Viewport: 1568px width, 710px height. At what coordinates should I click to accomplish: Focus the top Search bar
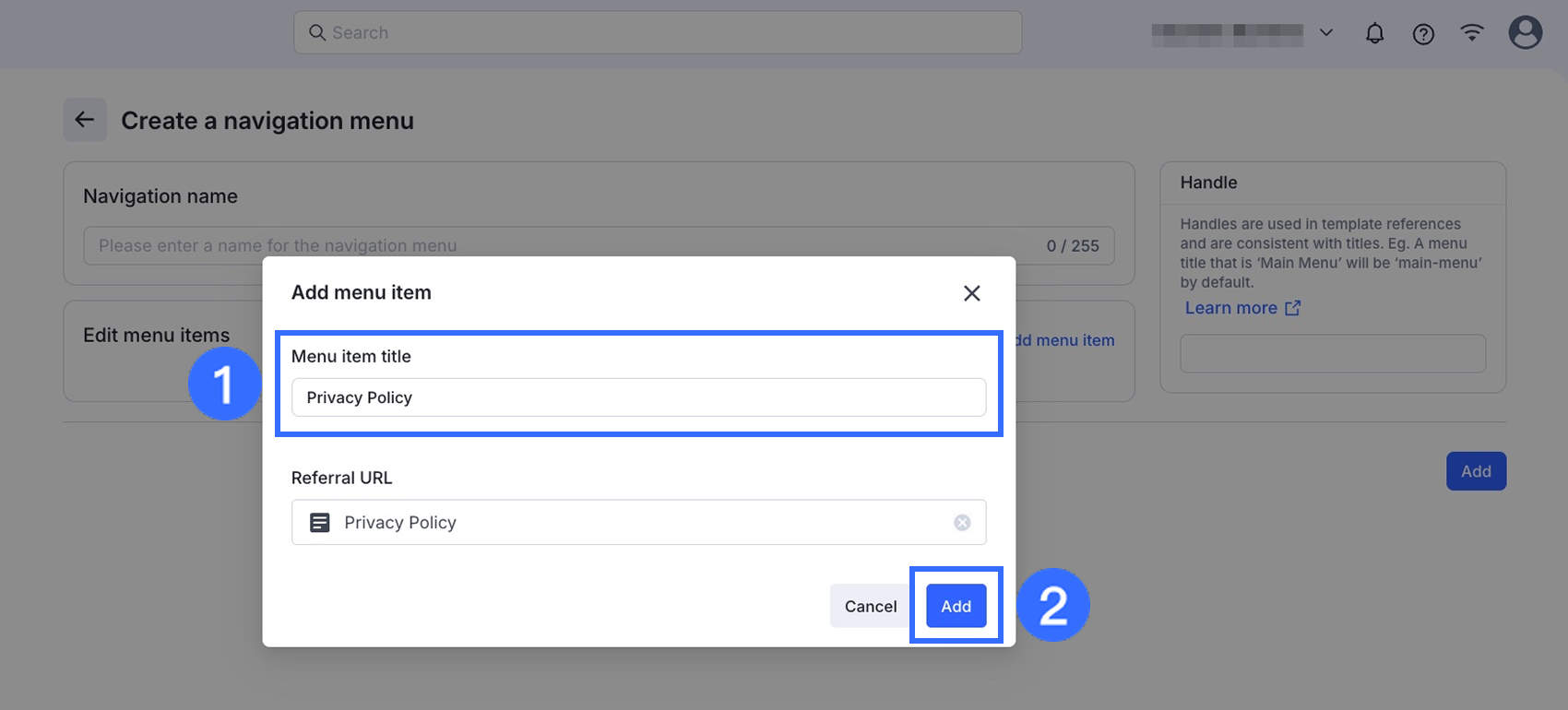657,33
